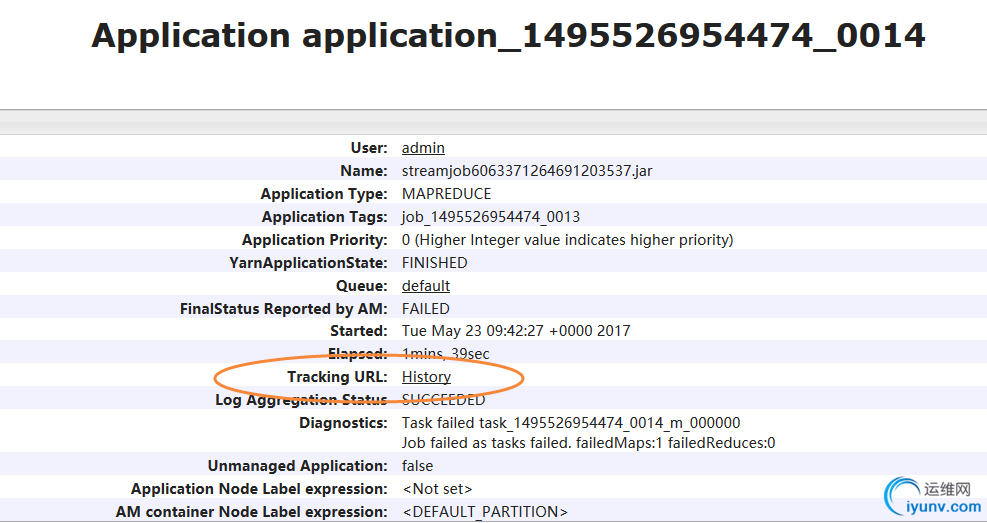Click the Elapsed time value
987x523 pixels.
[x=445, y=354]
